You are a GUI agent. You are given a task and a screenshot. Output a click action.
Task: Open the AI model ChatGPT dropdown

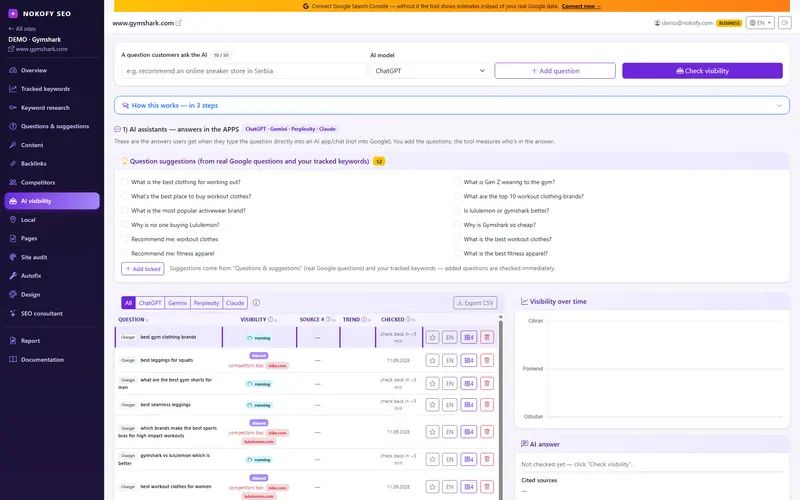point(430,71)
